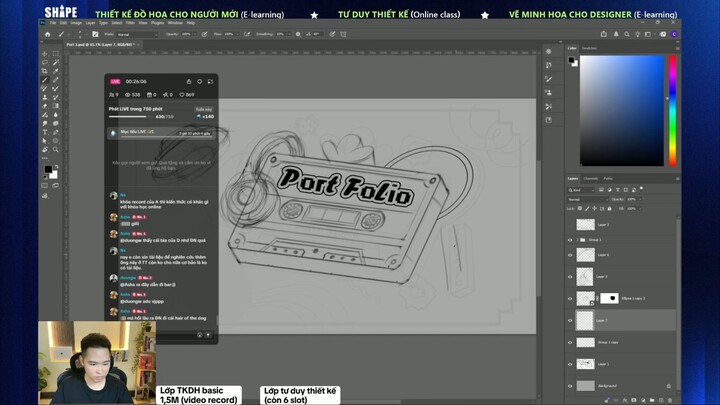The width and height of the screenshot is (720, 405).
Task: Open the Filter menu
Action: 130,22
